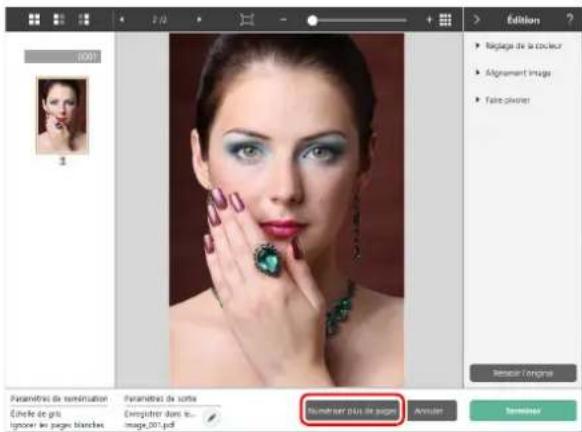
Task: Click the Annuler button
Action: pos(432,410)
